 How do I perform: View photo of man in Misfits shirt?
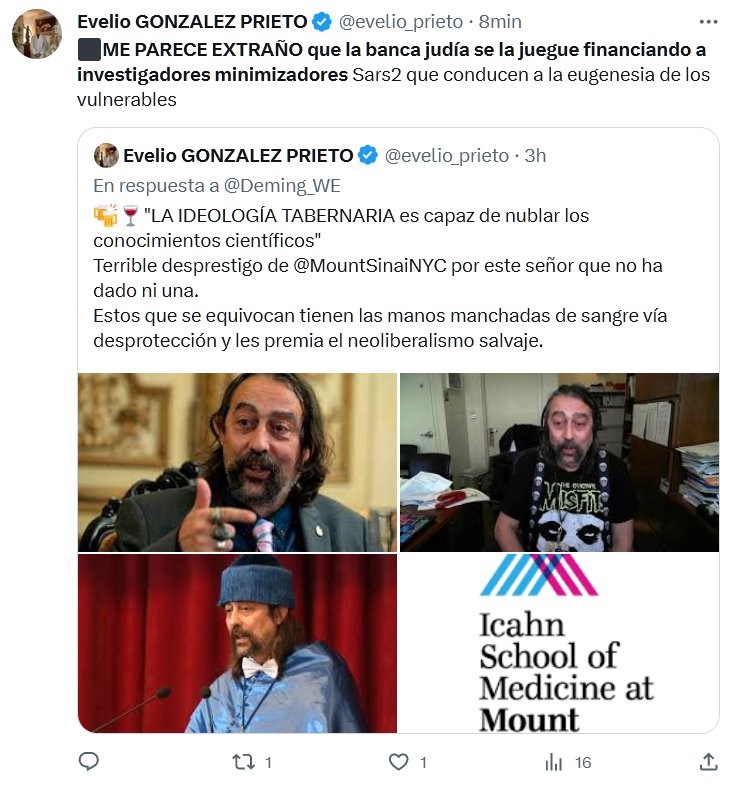pos(559,462)
